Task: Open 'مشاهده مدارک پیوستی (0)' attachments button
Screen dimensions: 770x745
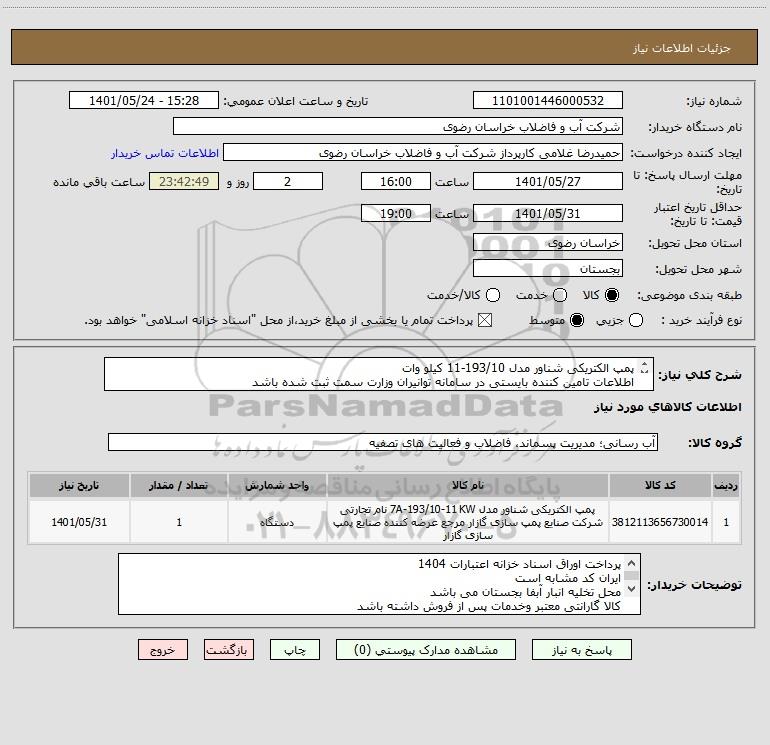Action: (x=426, y=650)
